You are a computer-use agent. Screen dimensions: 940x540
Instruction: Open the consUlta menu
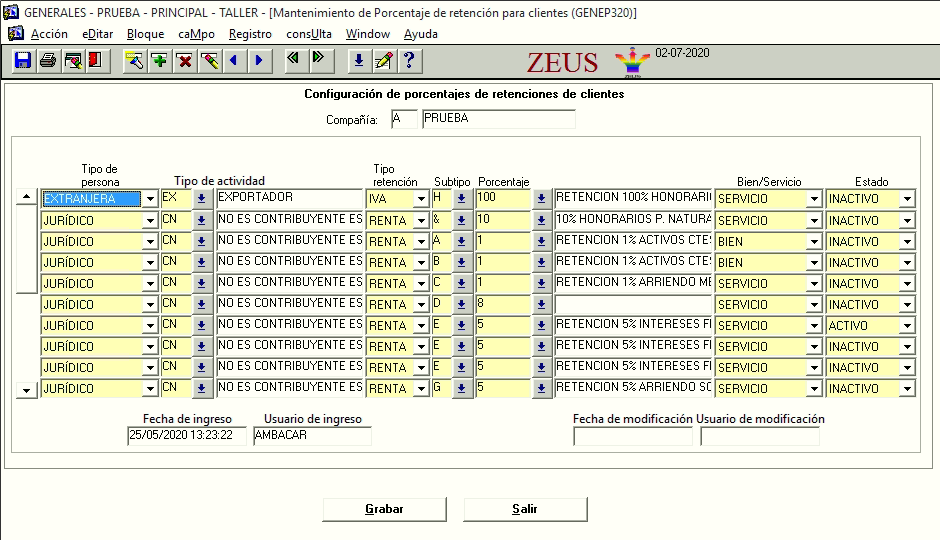(x=308, y=34)
